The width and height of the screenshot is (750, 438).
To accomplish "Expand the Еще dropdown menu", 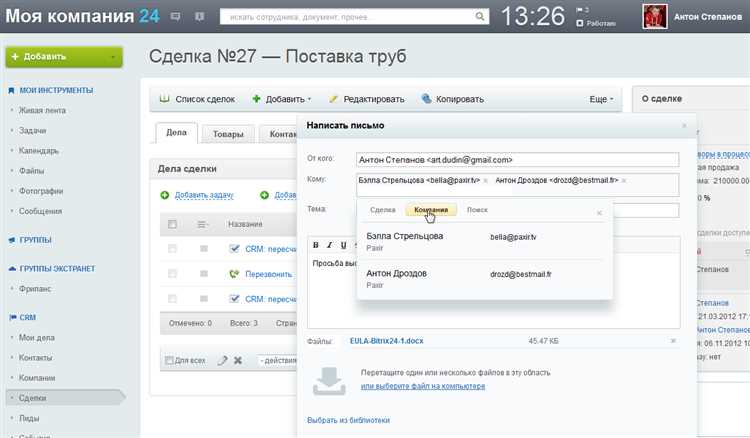I will 601,99.
